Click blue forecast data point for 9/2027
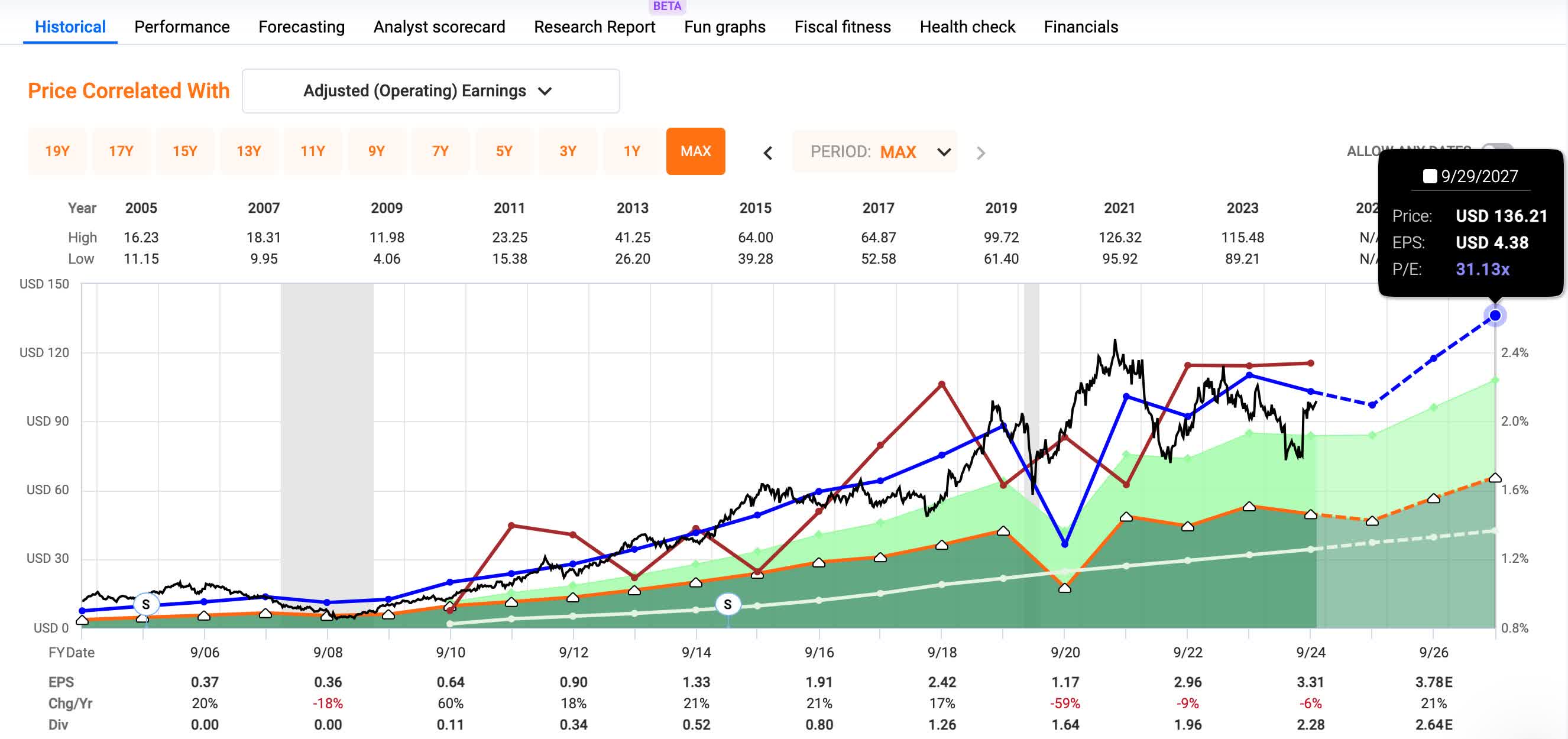1568x739 pixels. pos(1494,315)
